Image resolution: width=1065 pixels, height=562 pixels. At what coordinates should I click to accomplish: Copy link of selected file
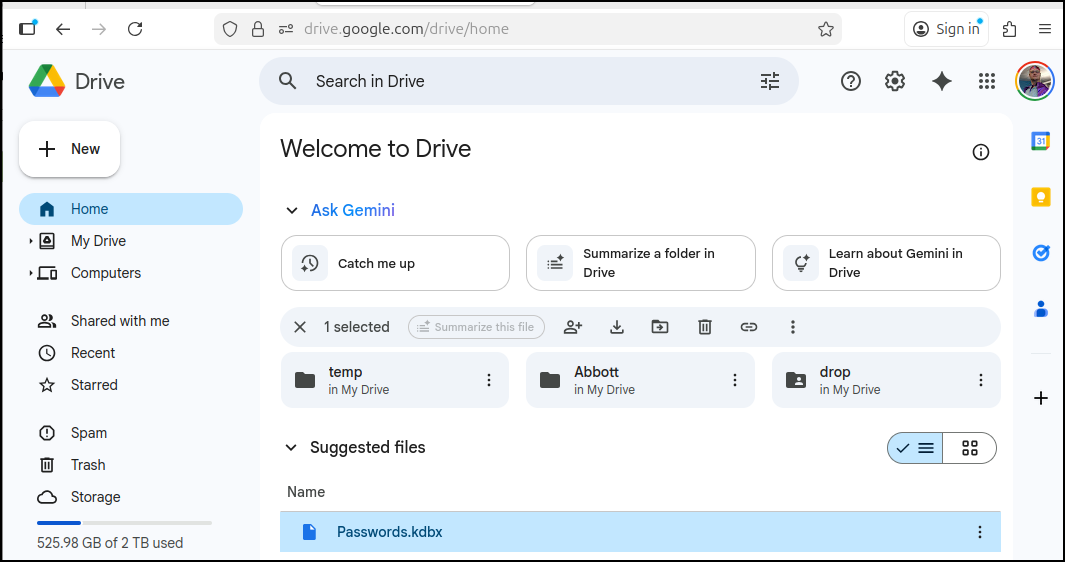click(x=748, y=328)
